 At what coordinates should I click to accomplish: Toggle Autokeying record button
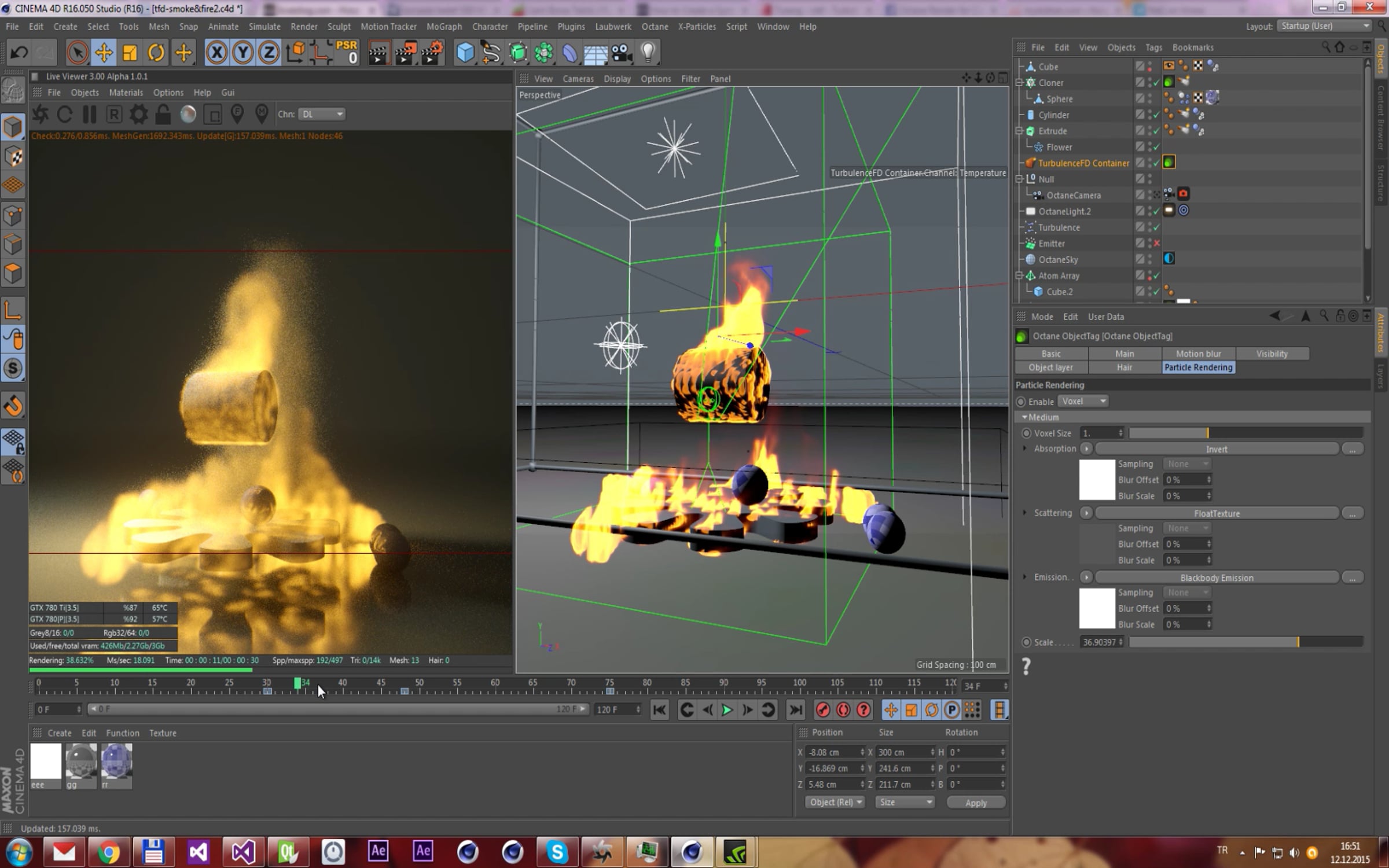click(843, 709)
